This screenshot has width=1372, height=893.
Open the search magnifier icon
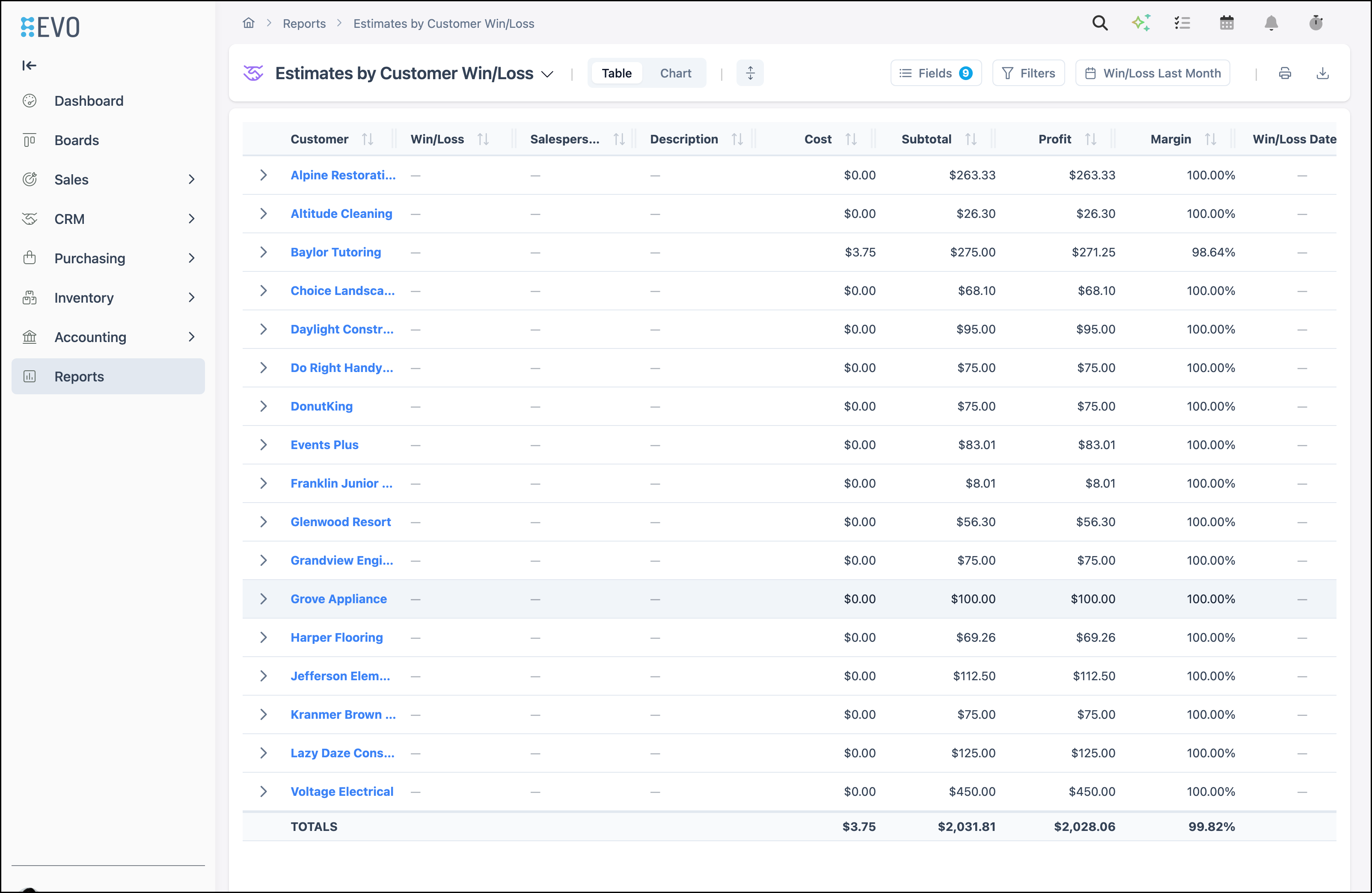[x=1100, y=23]
